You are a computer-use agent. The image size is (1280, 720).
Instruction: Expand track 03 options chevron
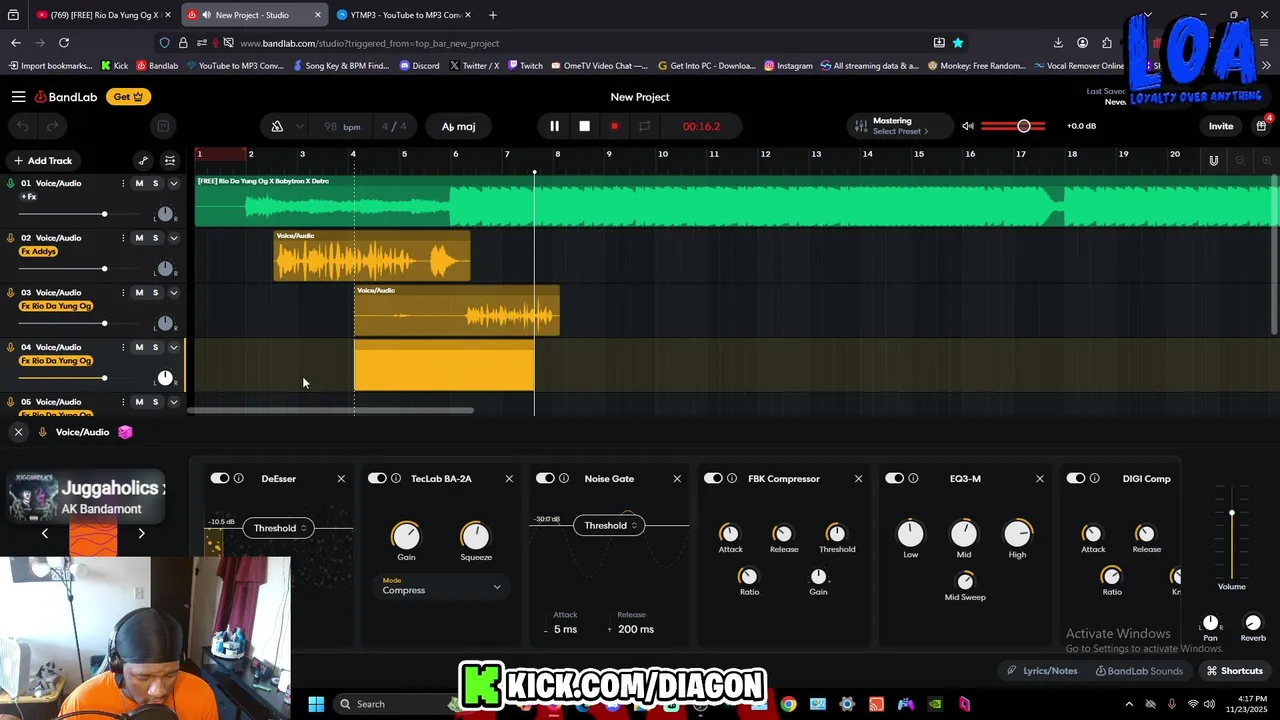[x=173, y=292]
